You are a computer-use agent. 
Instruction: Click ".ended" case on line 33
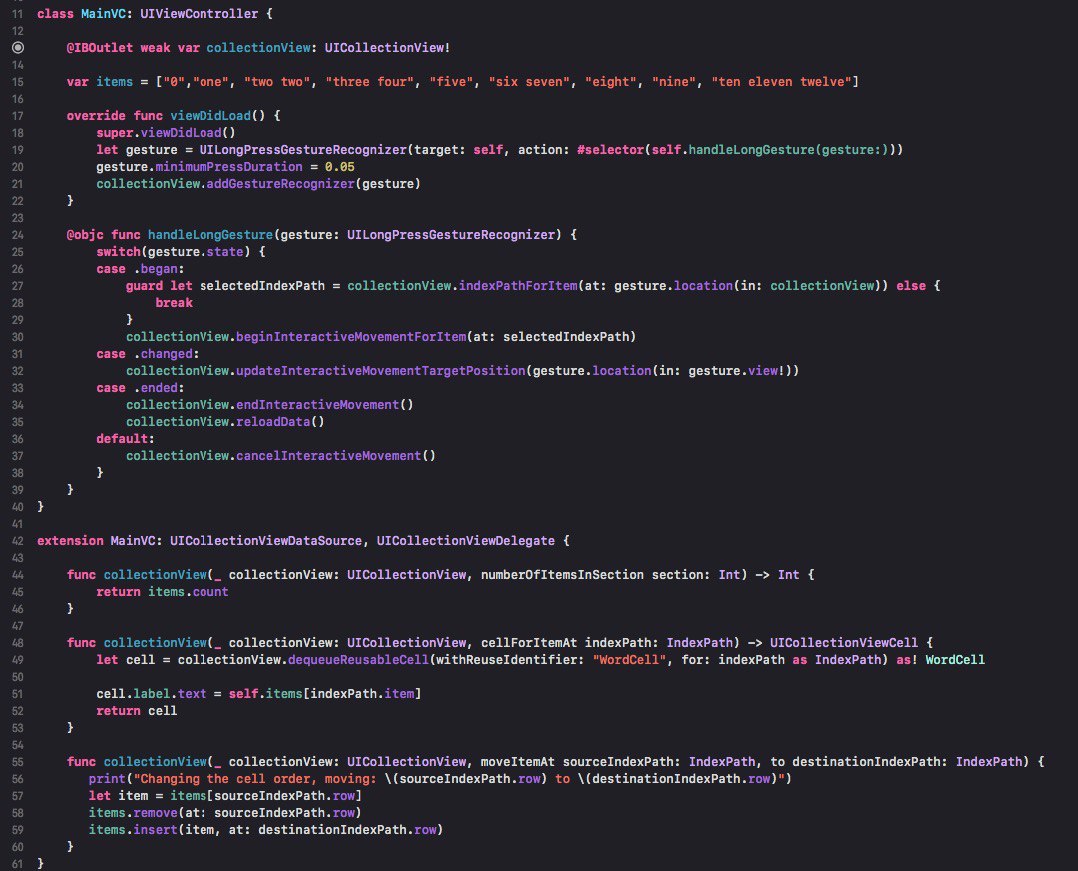click(155, 388)
